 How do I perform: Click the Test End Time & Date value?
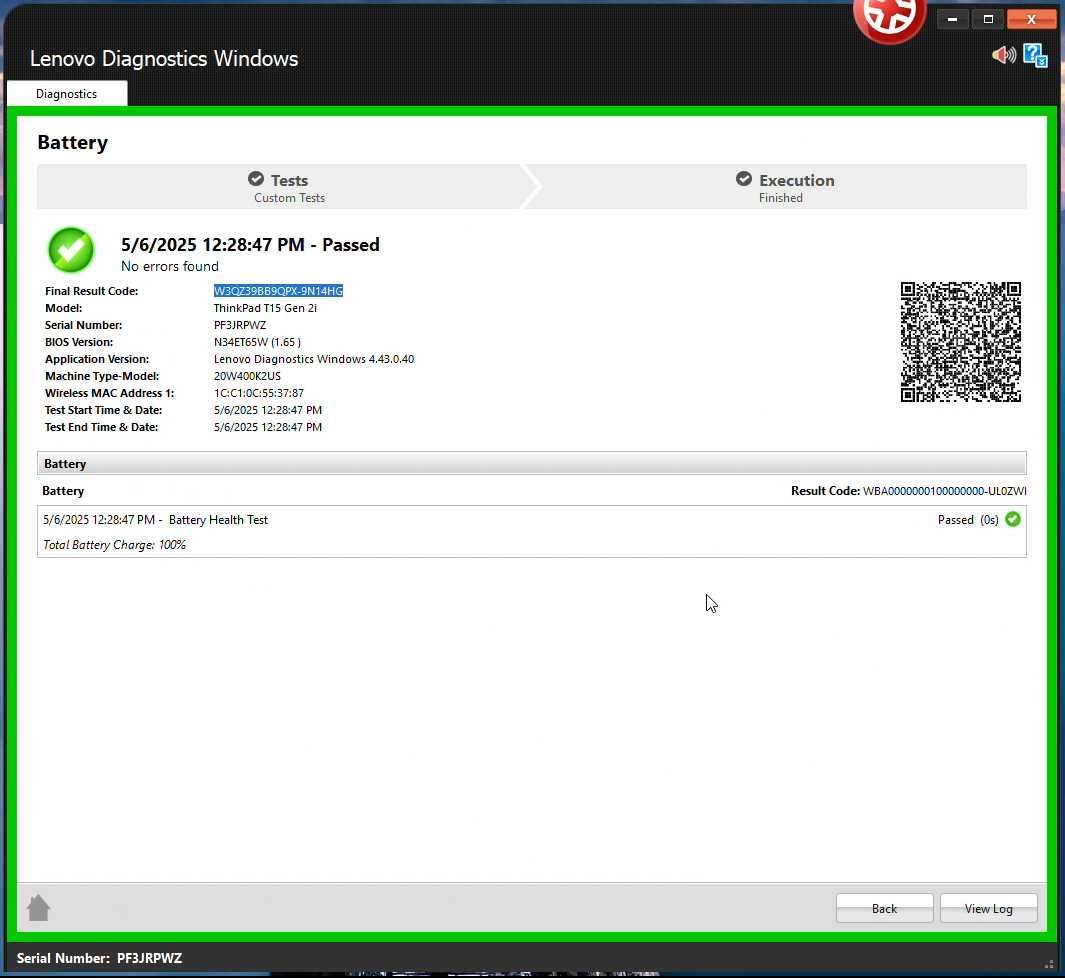tap(268, 427)
